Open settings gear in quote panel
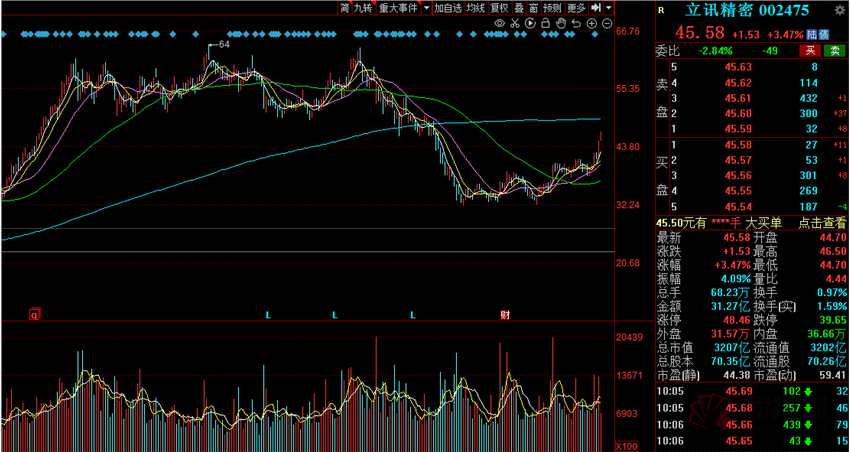 click(839, 9)
